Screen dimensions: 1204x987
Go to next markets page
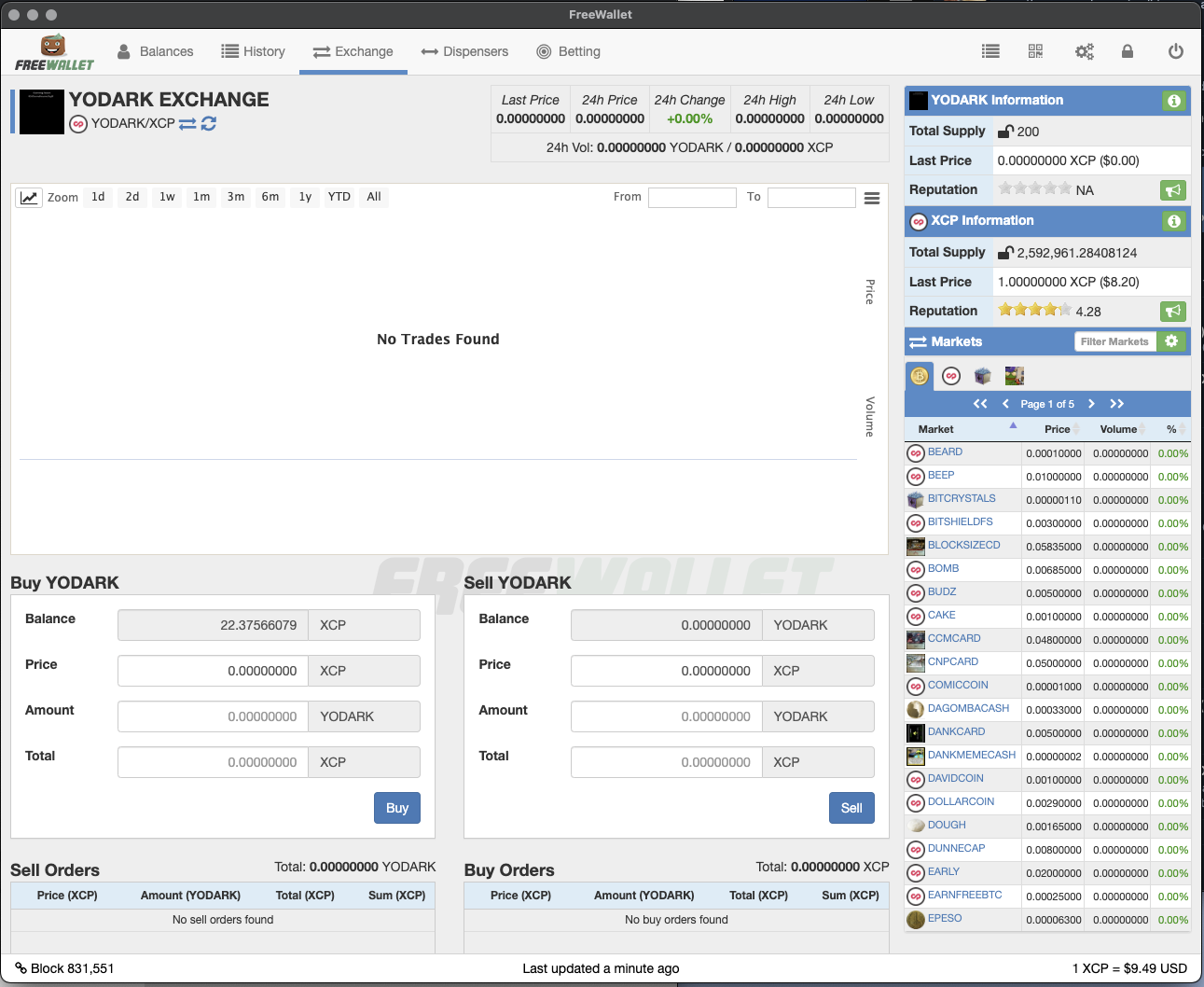coord(1091,404)
